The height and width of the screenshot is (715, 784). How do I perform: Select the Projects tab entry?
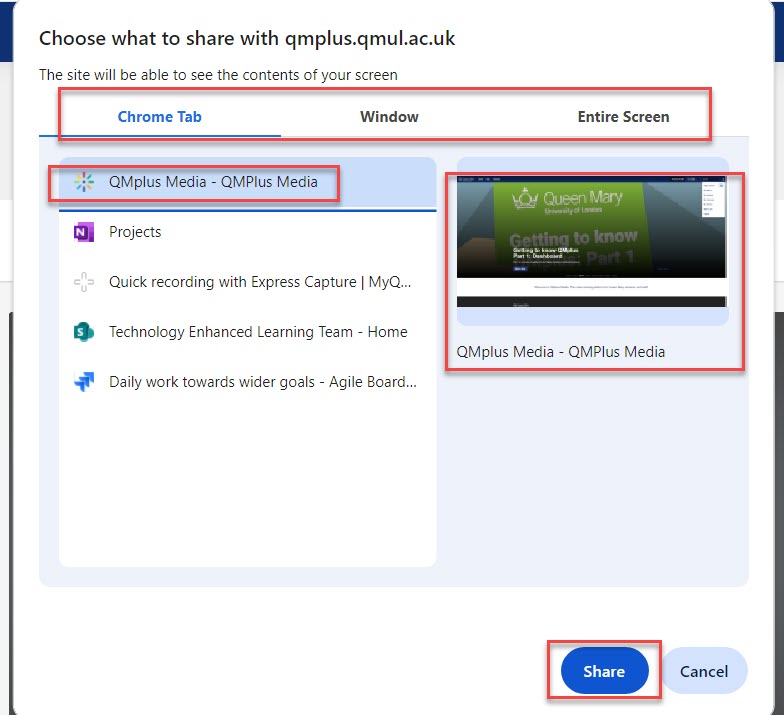(248, 232)
